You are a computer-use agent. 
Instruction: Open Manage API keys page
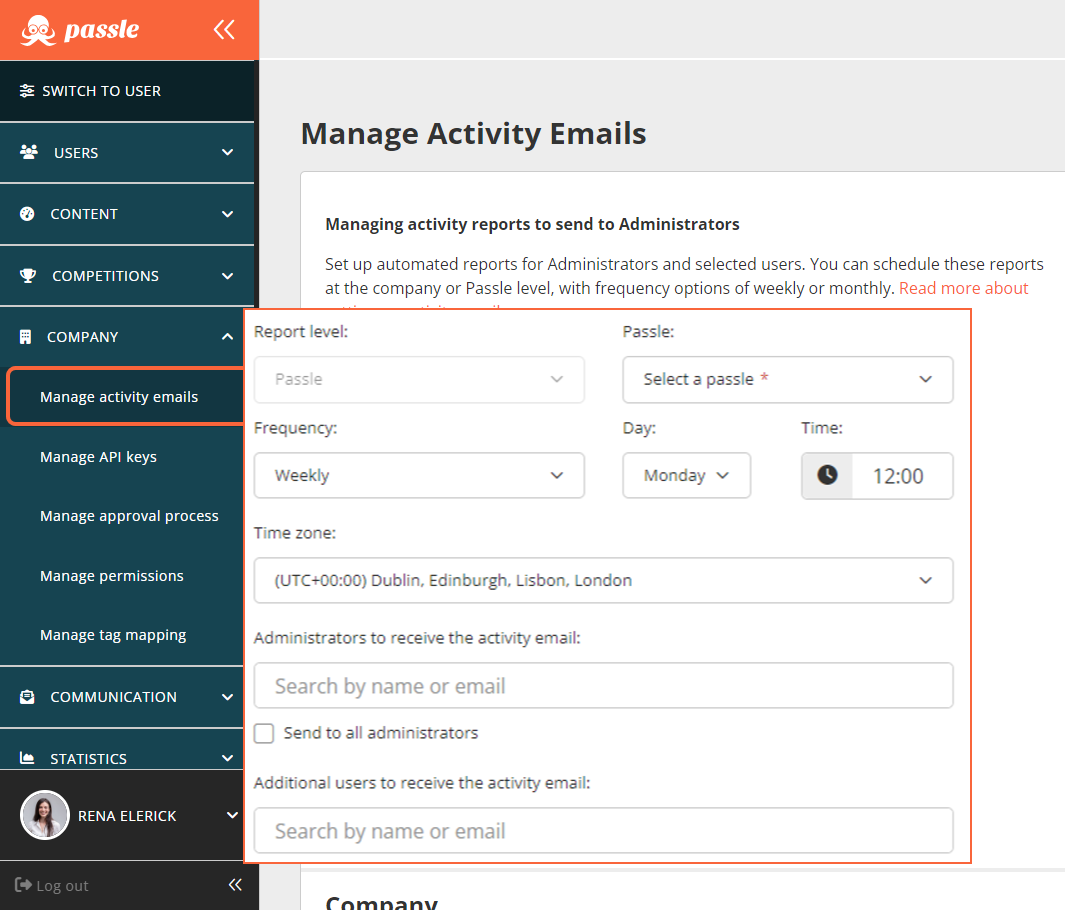pyautogui.click(x=98, y=457)
